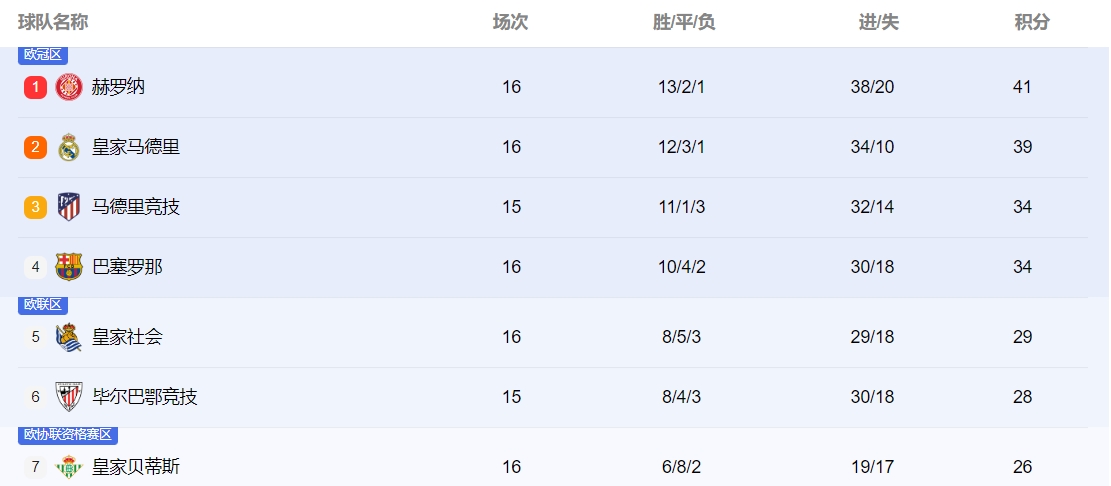Click the 积分 column header
Viewport: 1111px width, 486px height.
click(1032, 22)
